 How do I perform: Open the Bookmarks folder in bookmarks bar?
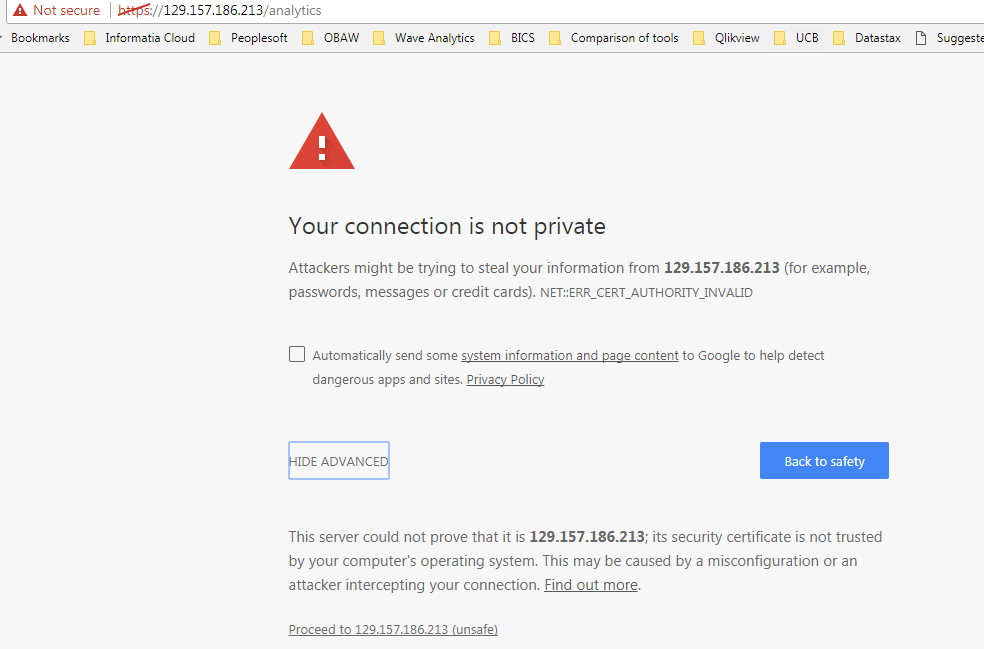40,38
